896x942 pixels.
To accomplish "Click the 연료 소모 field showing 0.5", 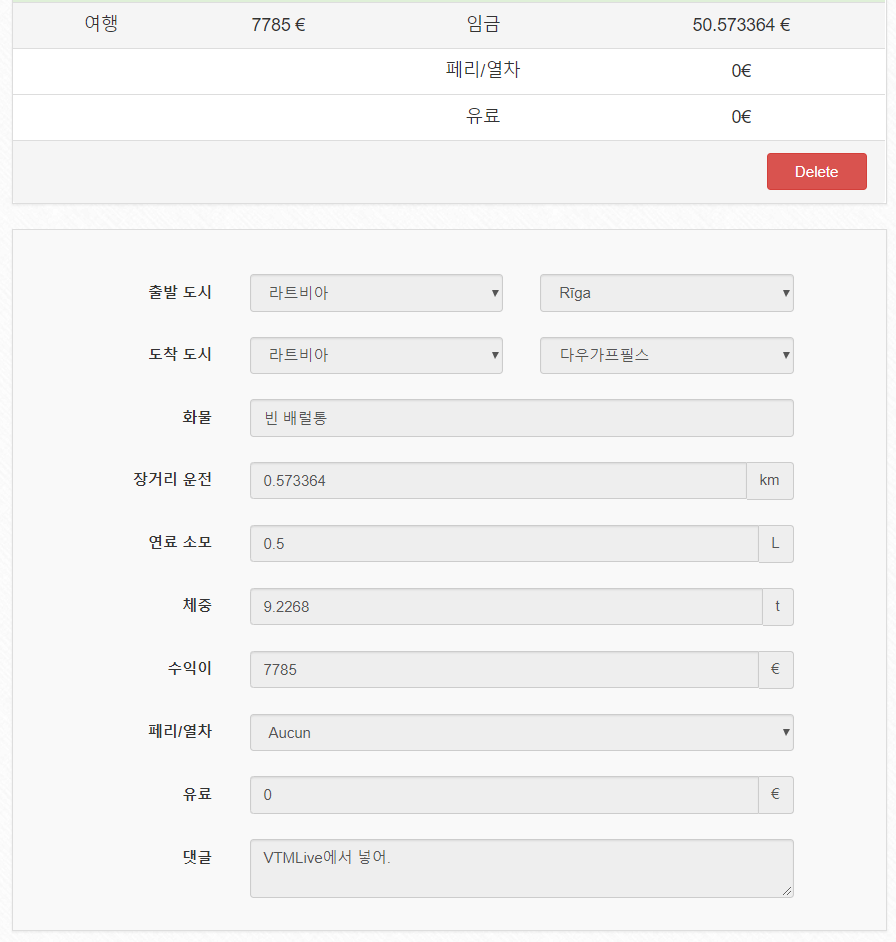I will tap(504, 544).
